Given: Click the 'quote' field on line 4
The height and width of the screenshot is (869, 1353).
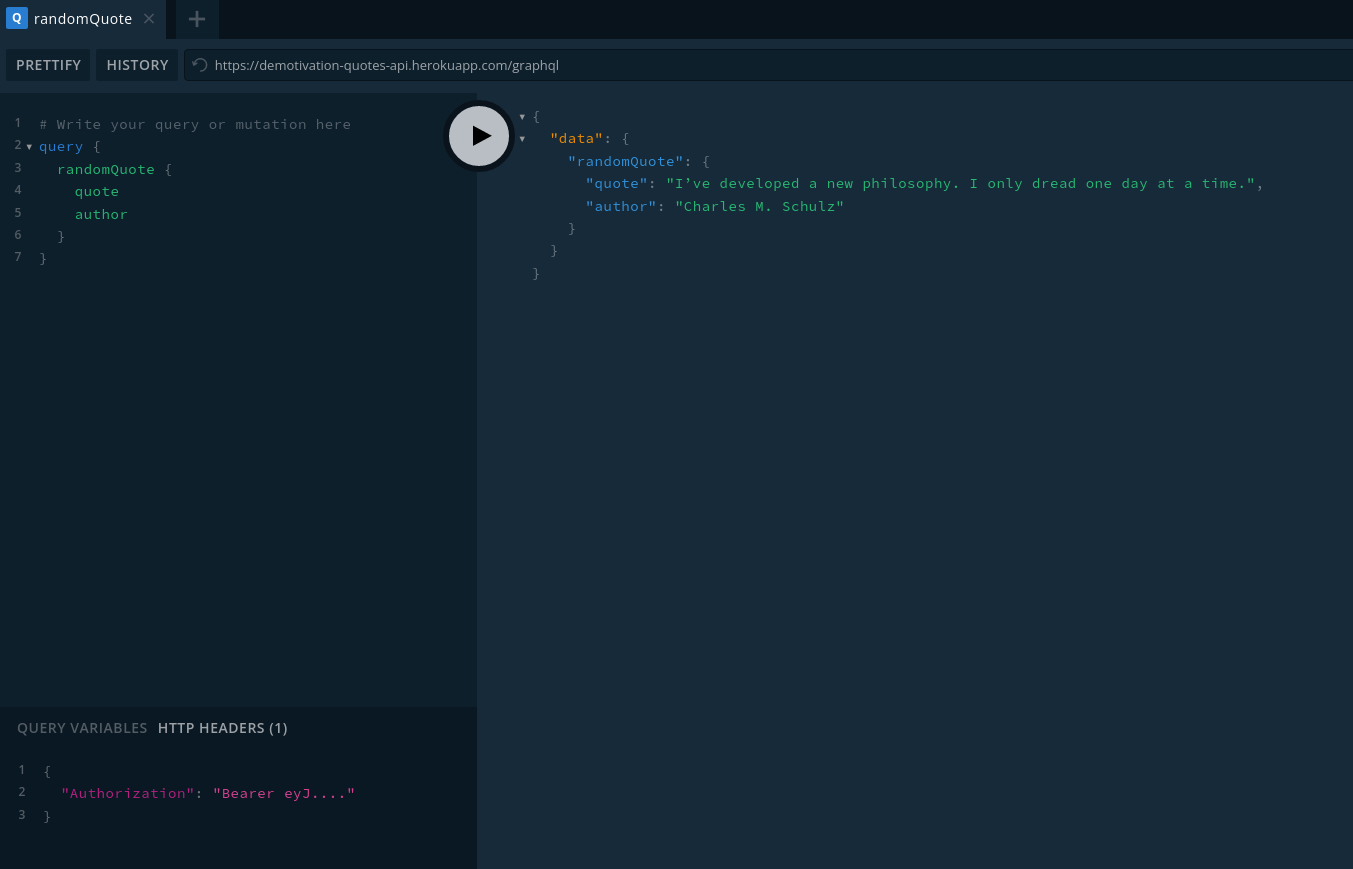Looking at the screenshot, I should 97,192.
